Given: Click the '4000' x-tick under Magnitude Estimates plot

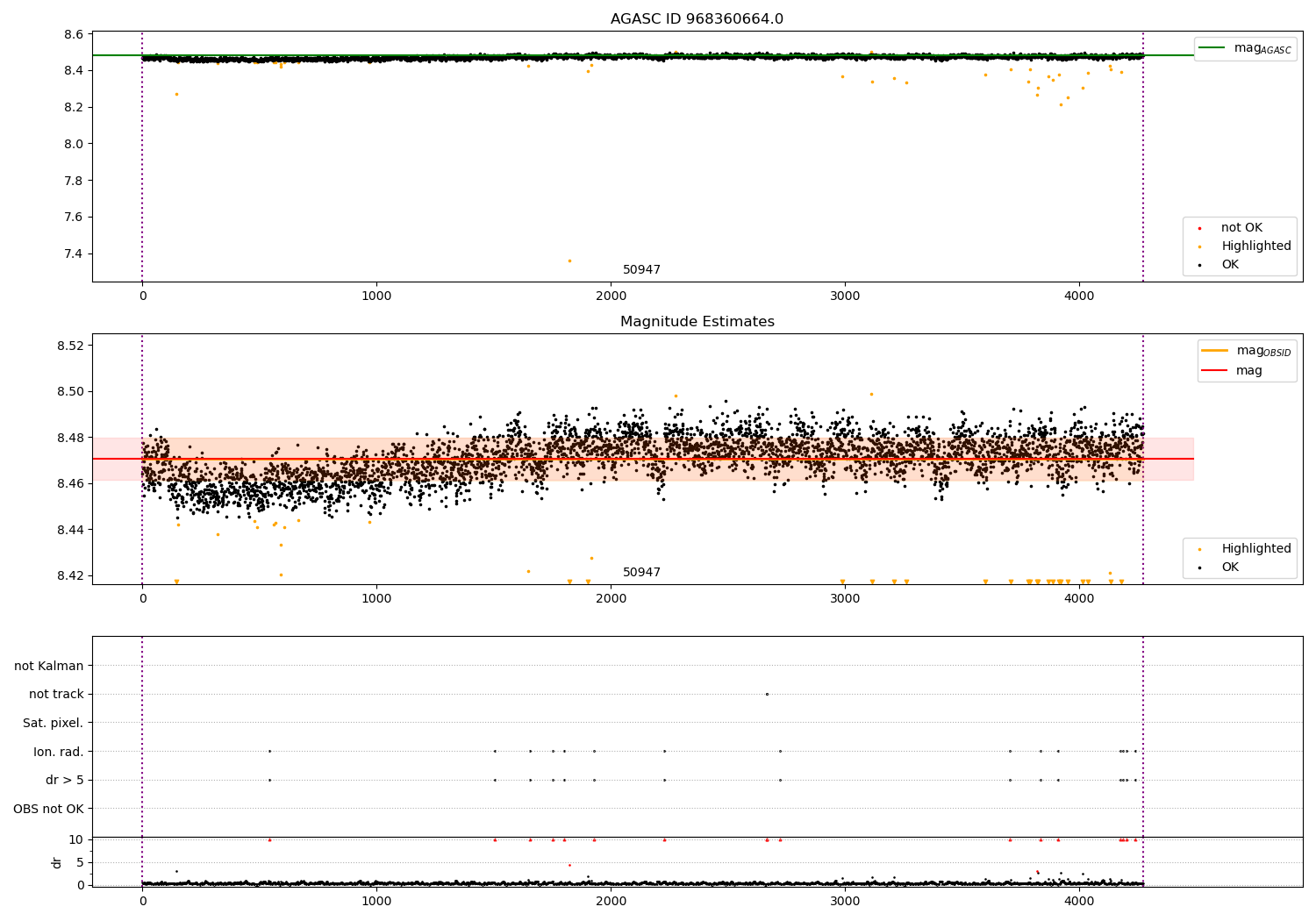Looking at the screenshot, I should tap(1079, 599).
